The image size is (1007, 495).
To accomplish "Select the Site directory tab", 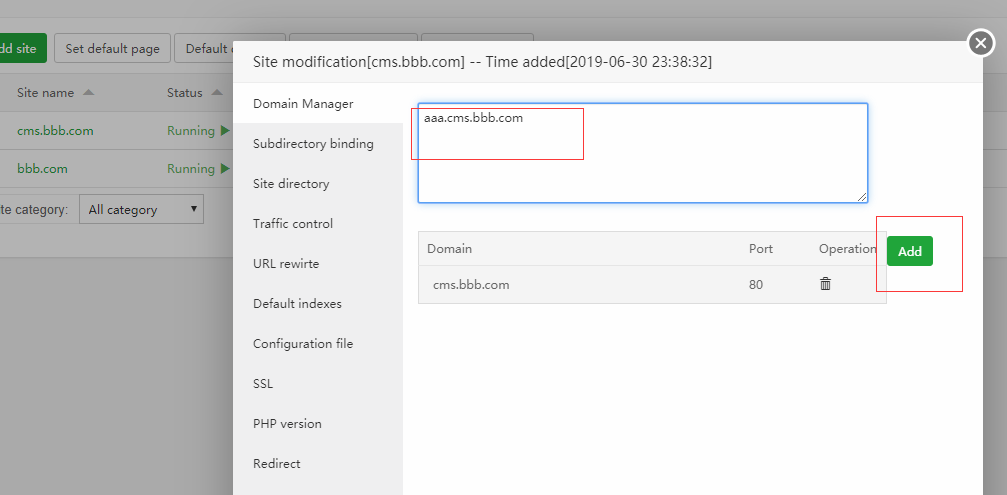I will tap(291, 184).
